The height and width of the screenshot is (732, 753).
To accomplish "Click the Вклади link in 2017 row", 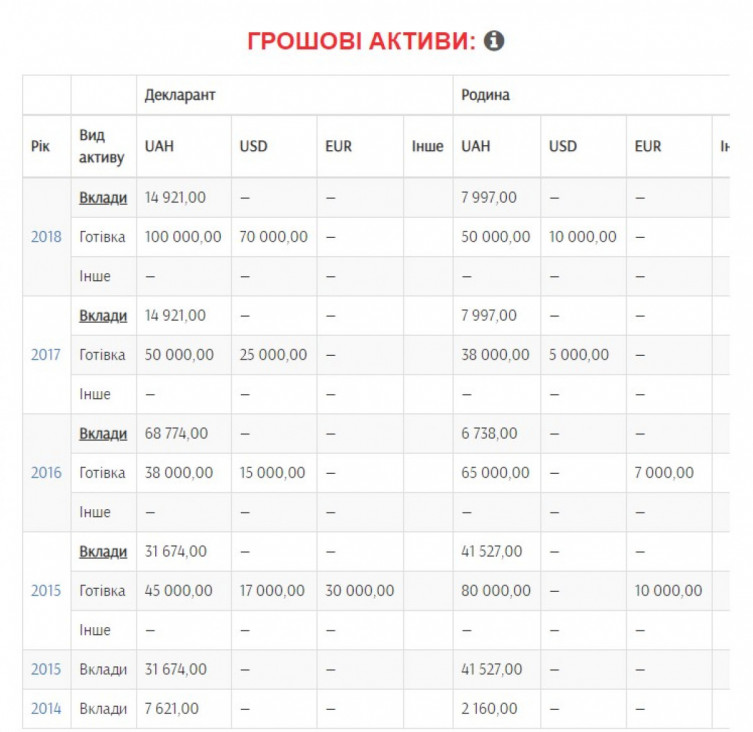I will click(x=103, y=316).
